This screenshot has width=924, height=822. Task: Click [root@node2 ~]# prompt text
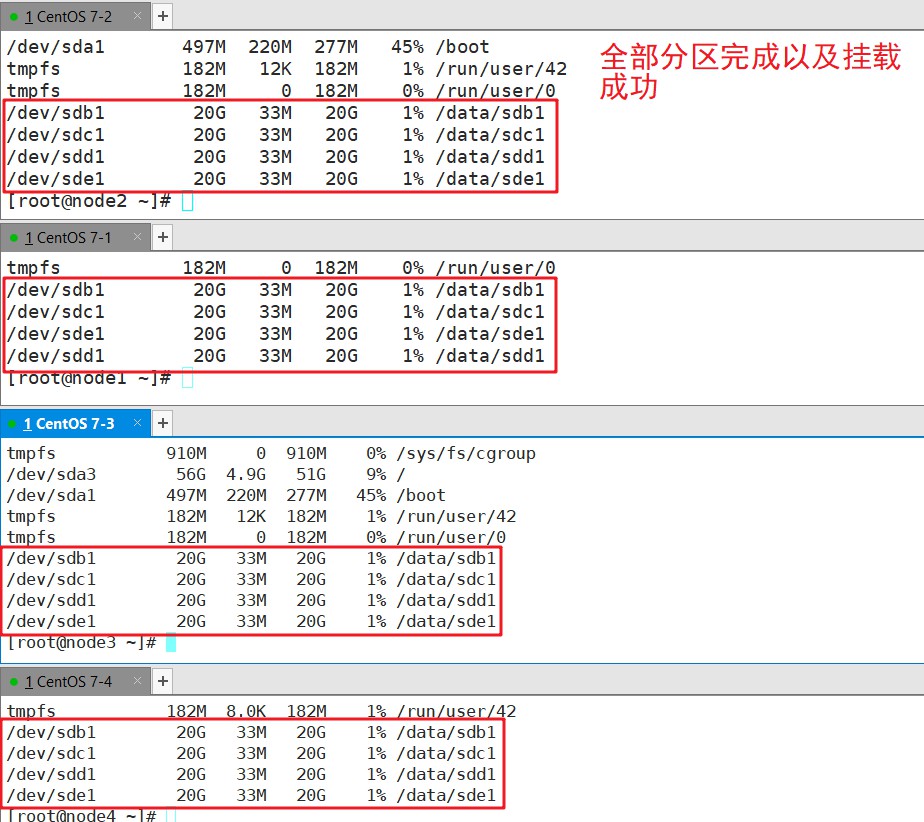89,202
